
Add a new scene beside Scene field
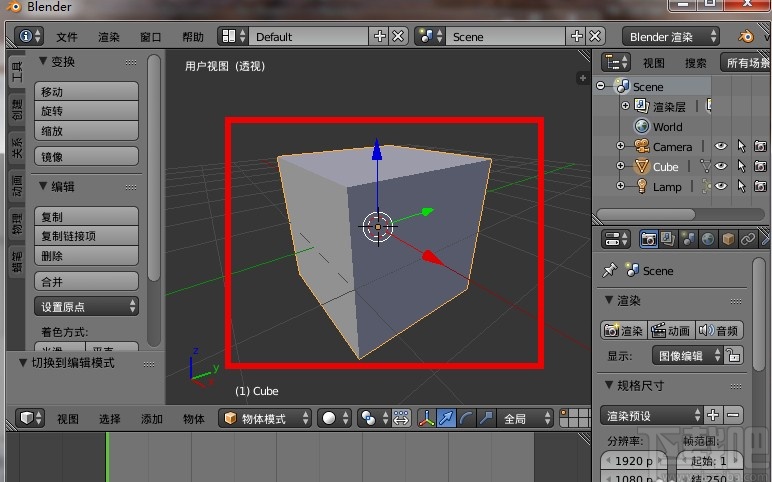(577, 36)
